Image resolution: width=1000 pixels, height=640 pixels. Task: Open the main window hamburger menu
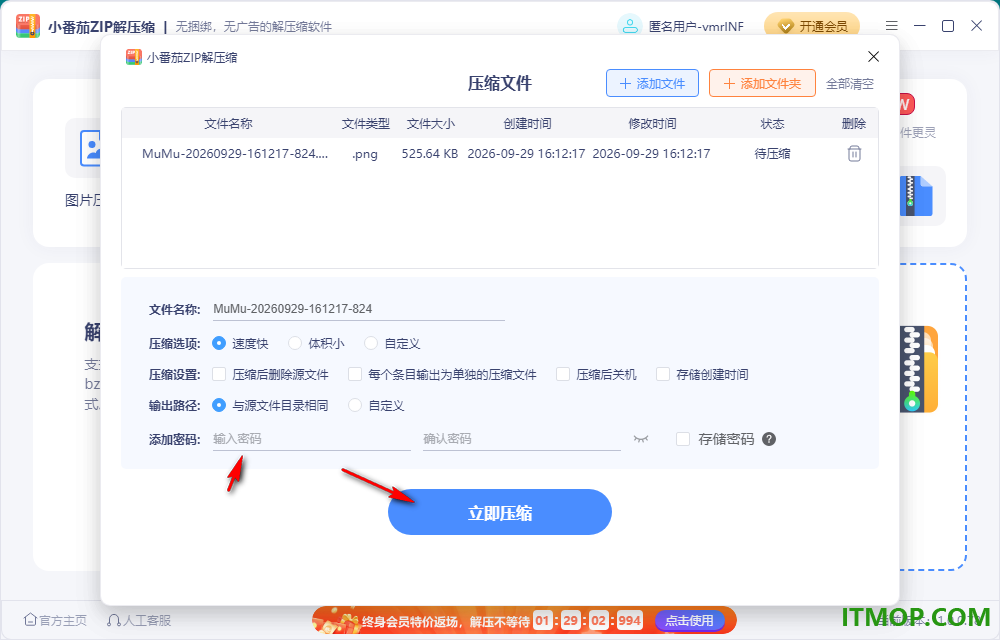[x=892, y=25]
